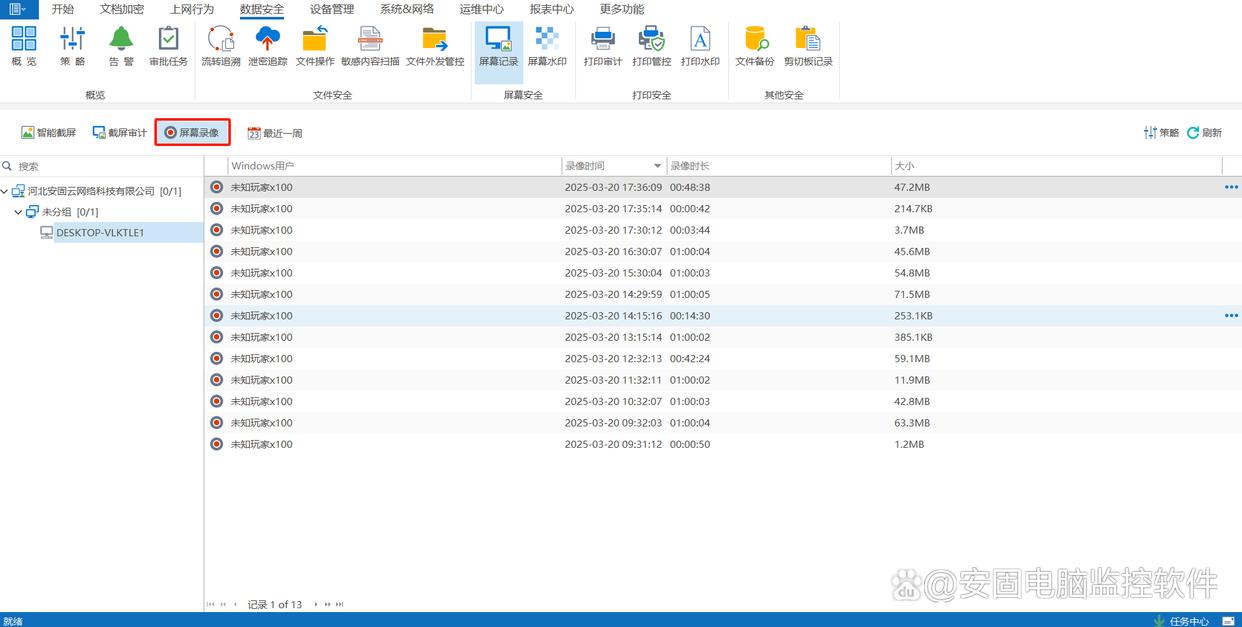Collapse the 未分组 group node

tap(19, 212)
